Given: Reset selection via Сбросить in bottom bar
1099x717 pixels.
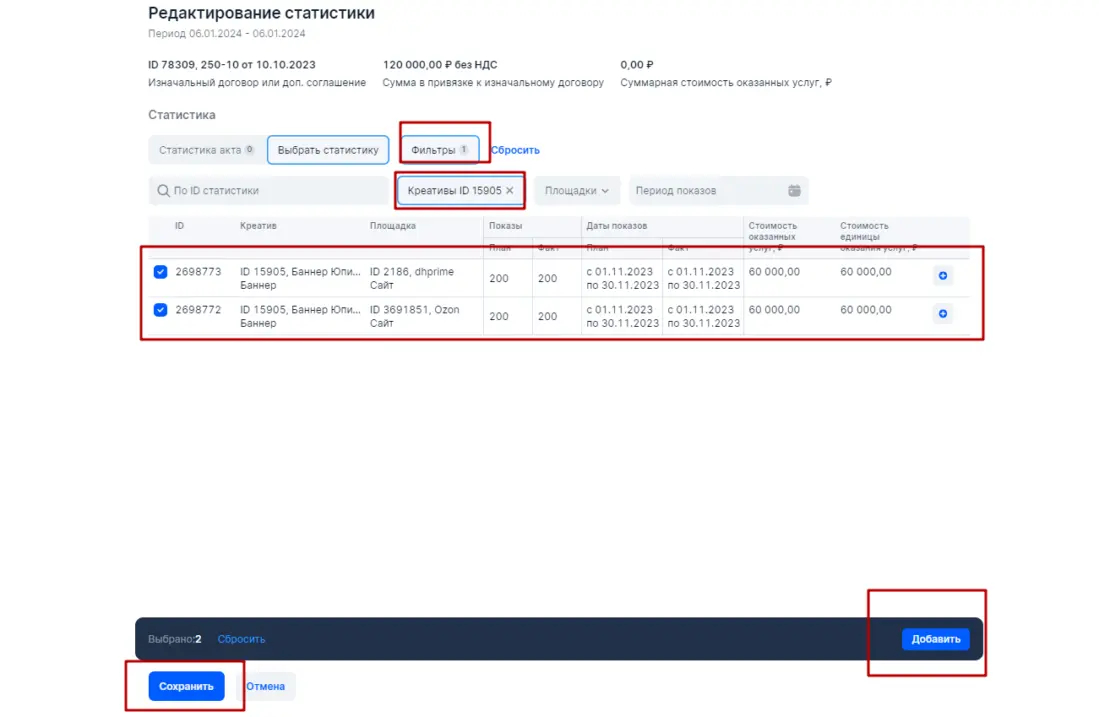Looking at the screenshot, I should click(241, 639).
